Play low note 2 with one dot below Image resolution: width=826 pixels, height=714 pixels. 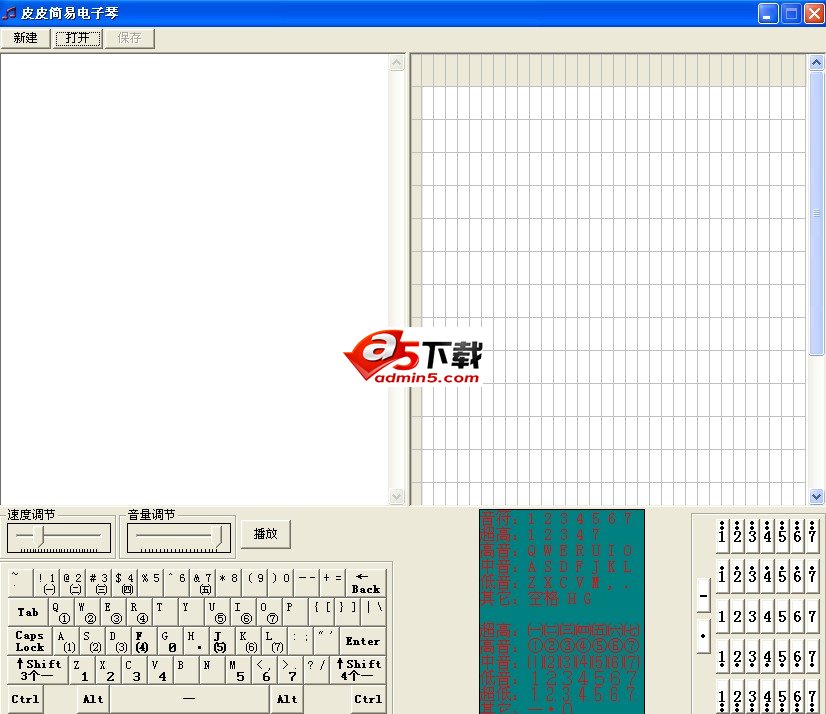tap(738, 657)
